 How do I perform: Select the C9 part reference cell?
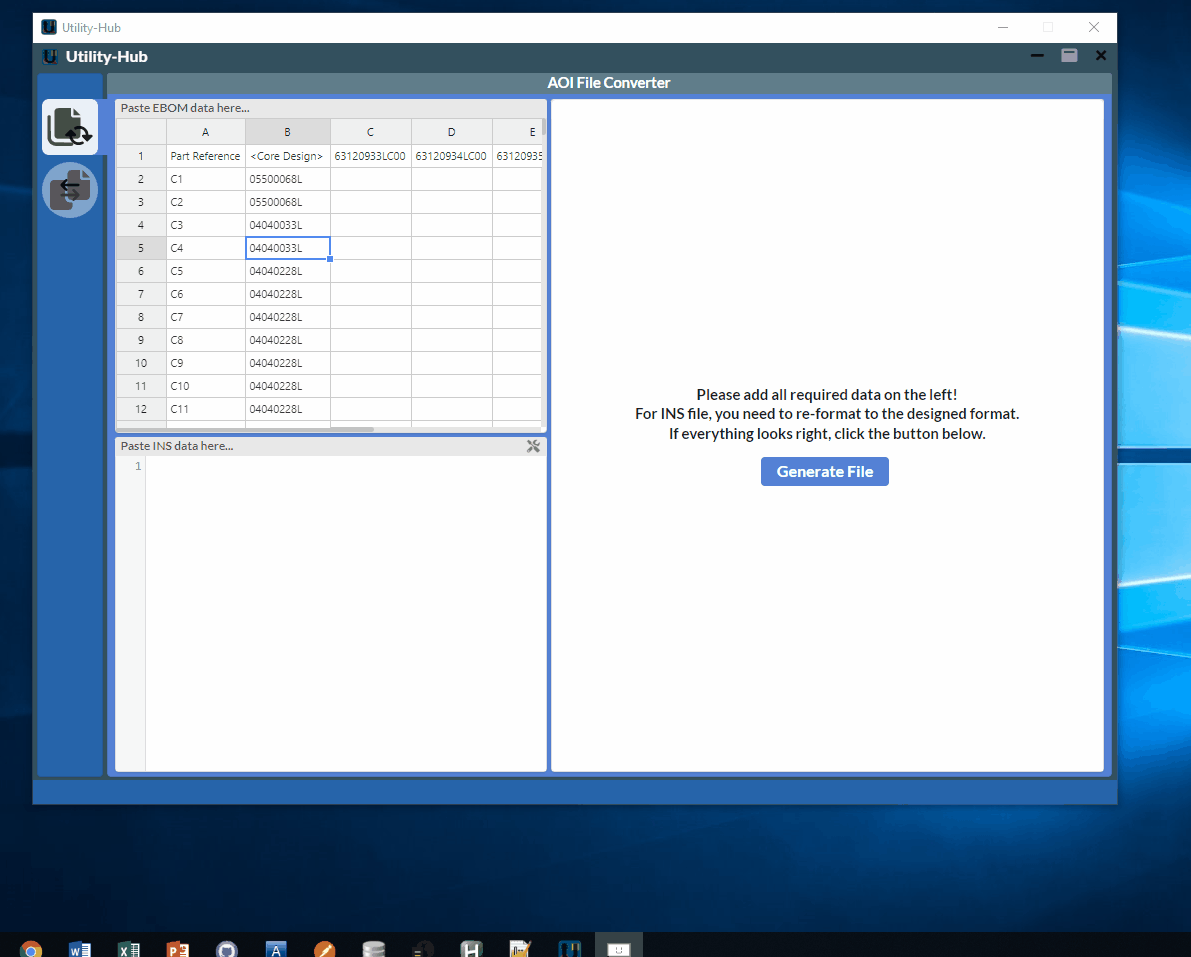(x=206, y=363)
